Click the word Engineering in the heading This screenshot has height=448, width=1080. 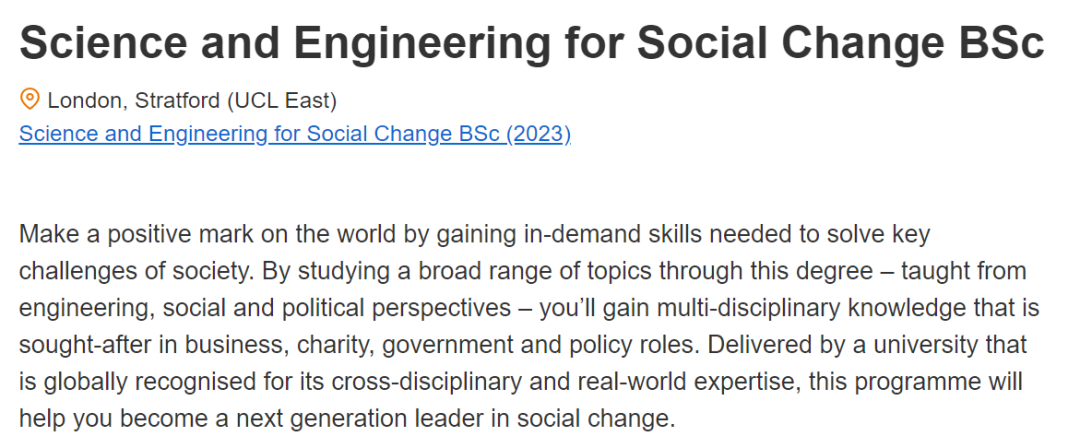(422, 43)
